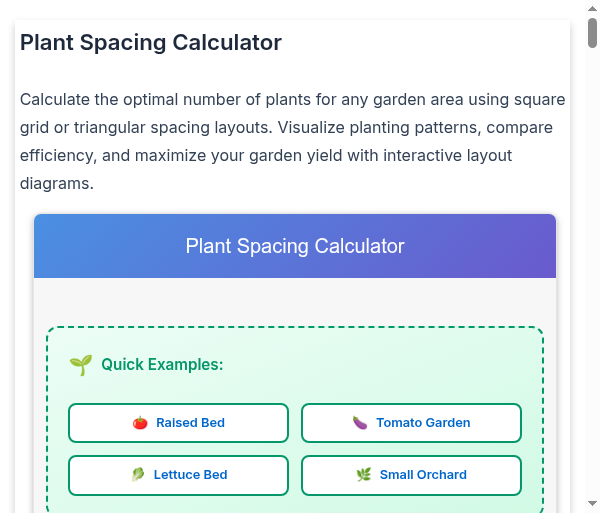Click the seedling icon next to Quick Examples
The height and width of the screenshot is (513, 600).
click(81, 365)
